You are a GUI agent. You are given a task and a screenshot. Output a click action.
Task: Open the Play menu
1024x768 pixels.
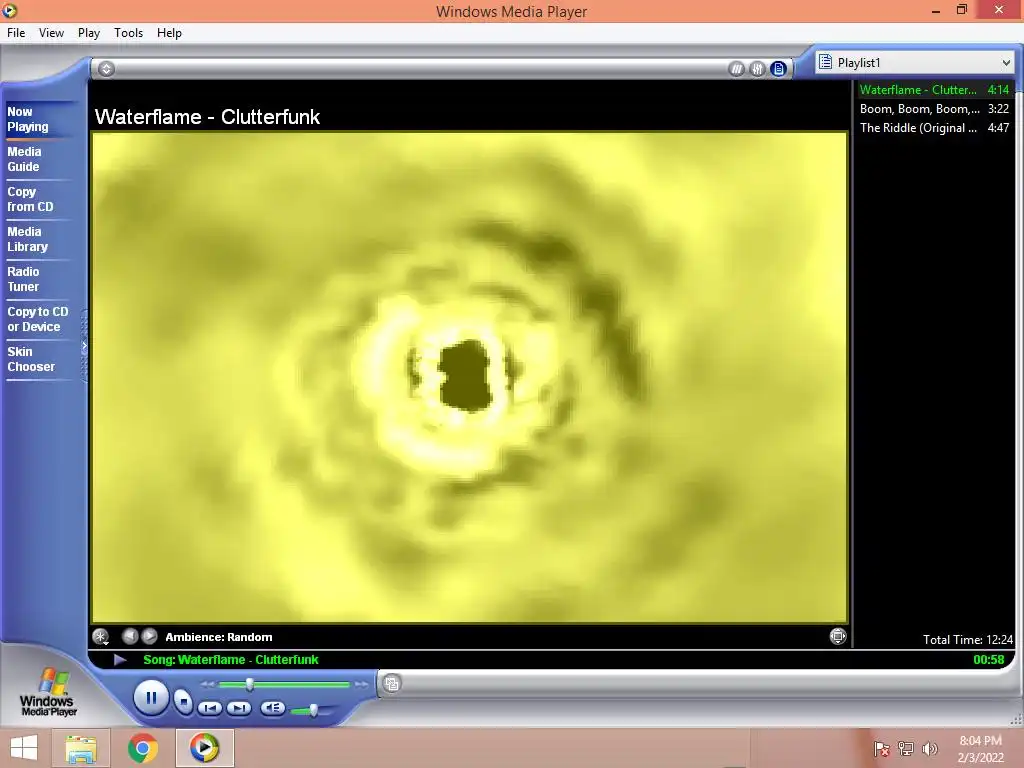point(88,33)
